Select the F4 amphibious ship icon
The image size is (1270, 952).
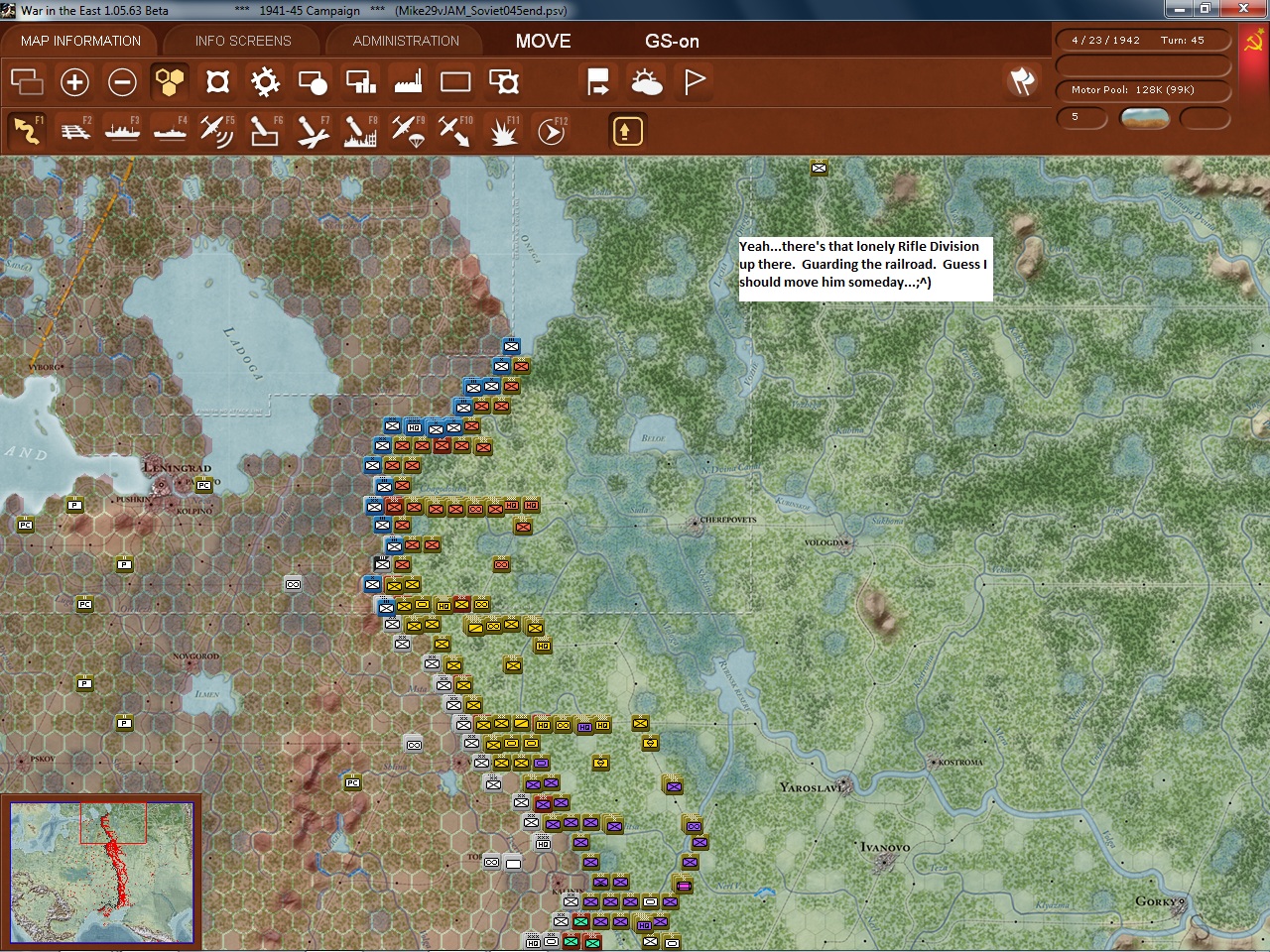(170, 131)
